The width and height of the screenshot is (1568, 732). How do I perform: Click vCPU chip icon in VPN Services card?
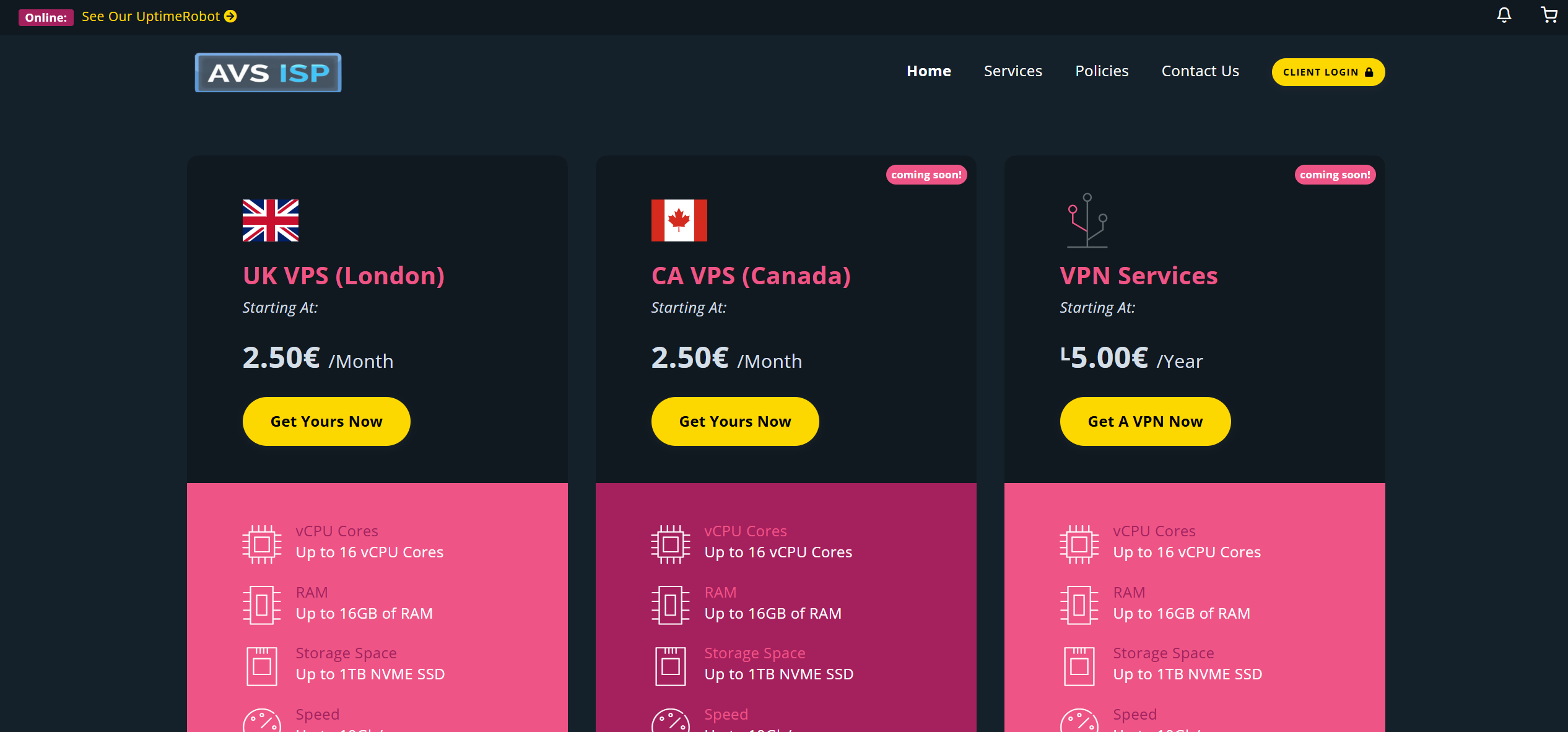pos(1079,544)
